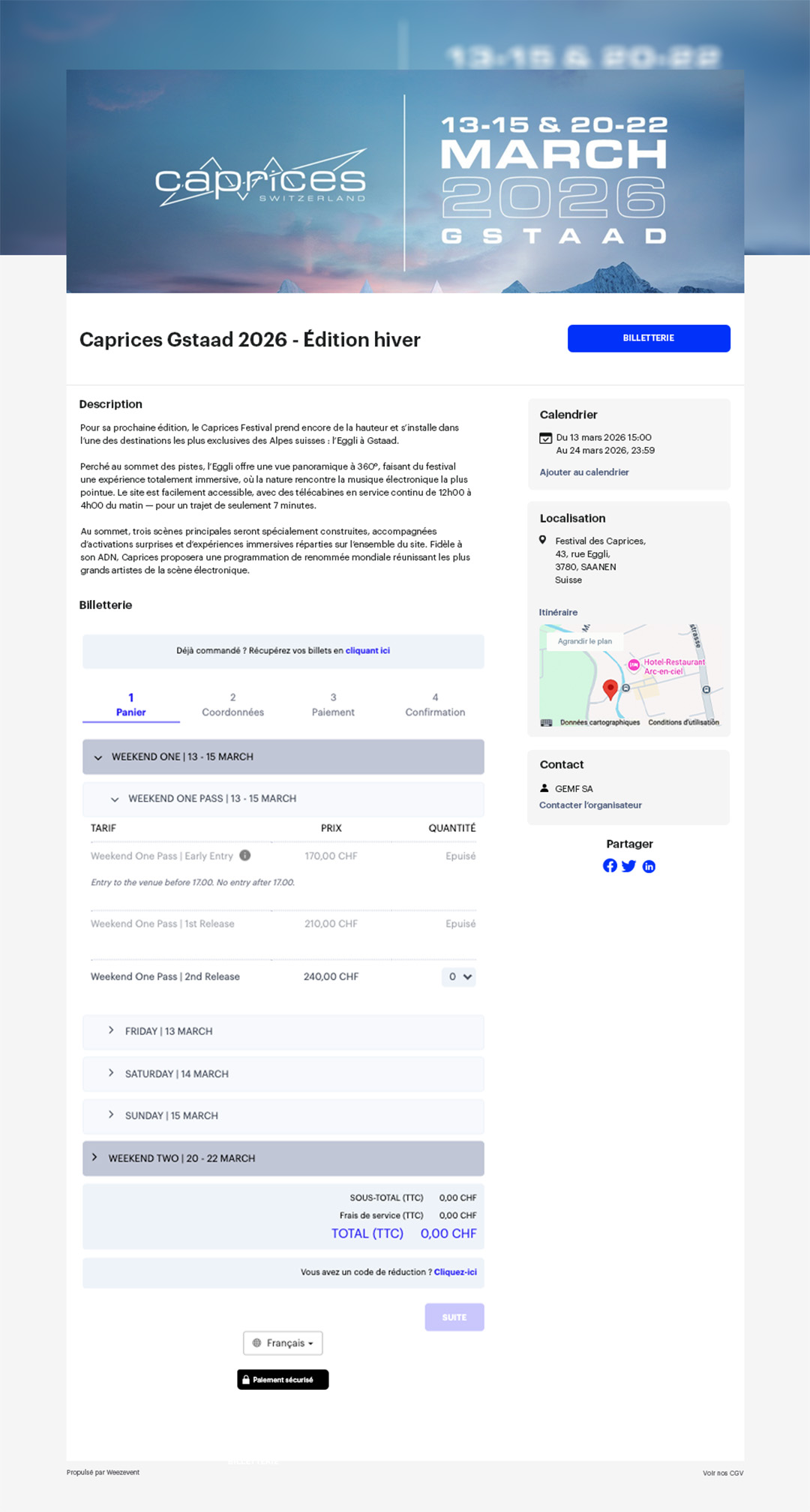Viewport: 810px width, 1512px height.
Task: Select the Panier step tab
Action: 131,705
